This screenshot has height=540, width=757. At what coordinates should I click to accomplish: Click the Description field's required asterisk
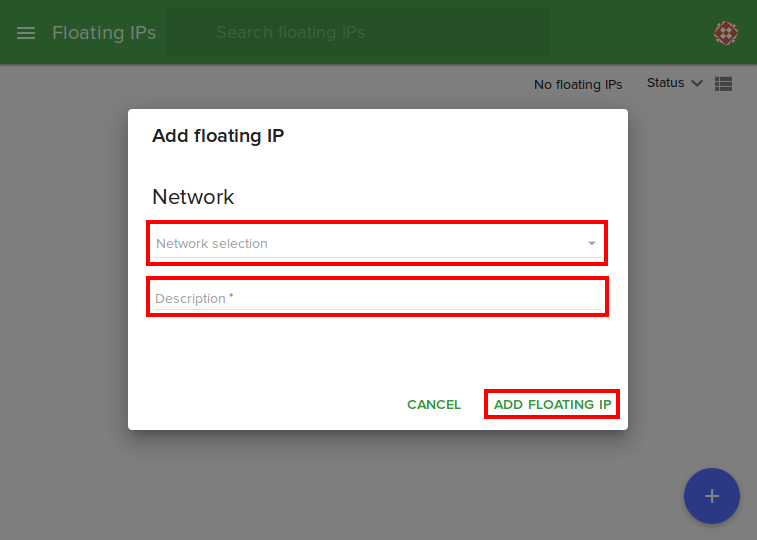pos(231,297)
